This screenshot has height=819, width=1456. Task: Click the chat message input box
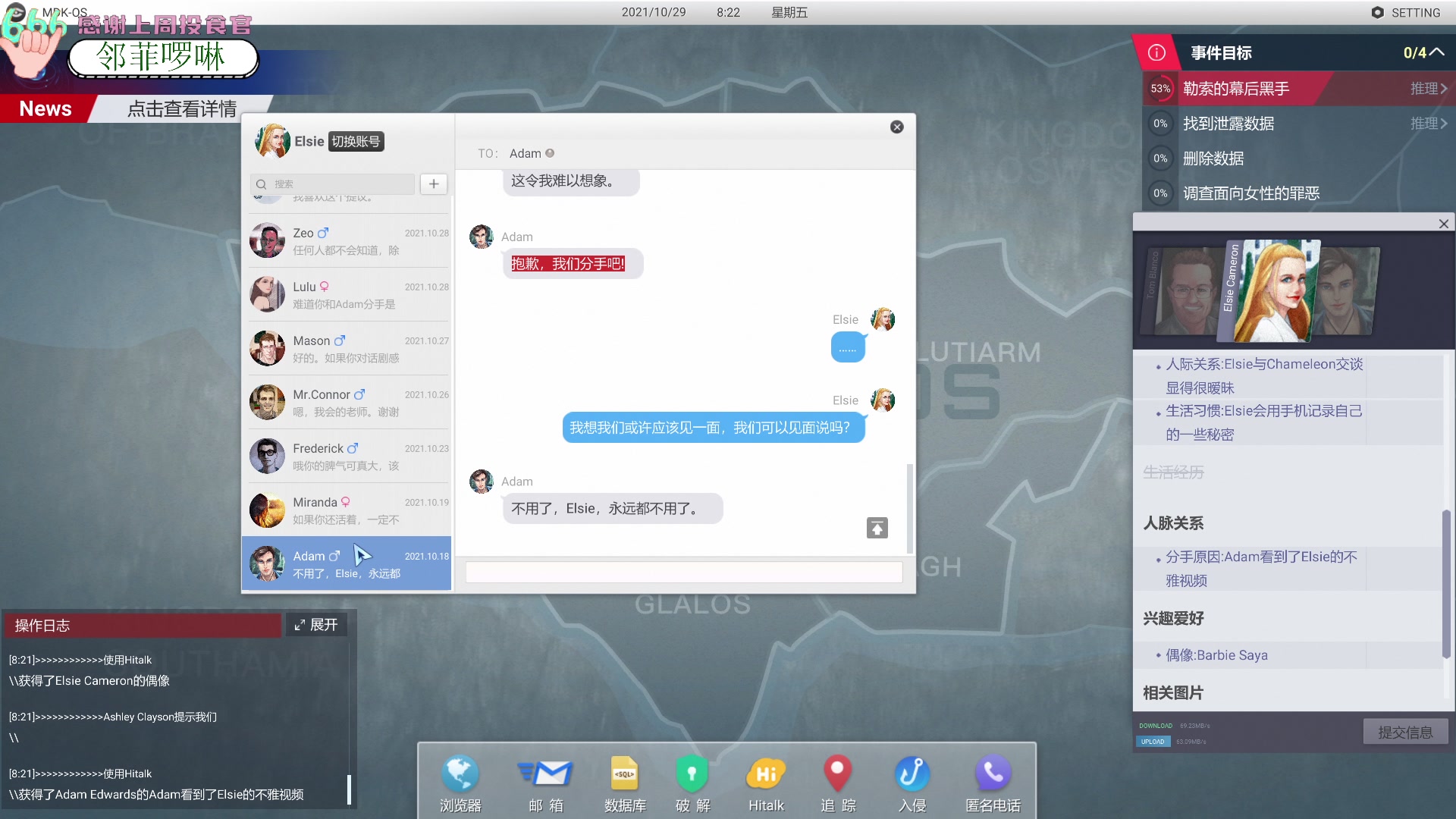pos(684,573)
